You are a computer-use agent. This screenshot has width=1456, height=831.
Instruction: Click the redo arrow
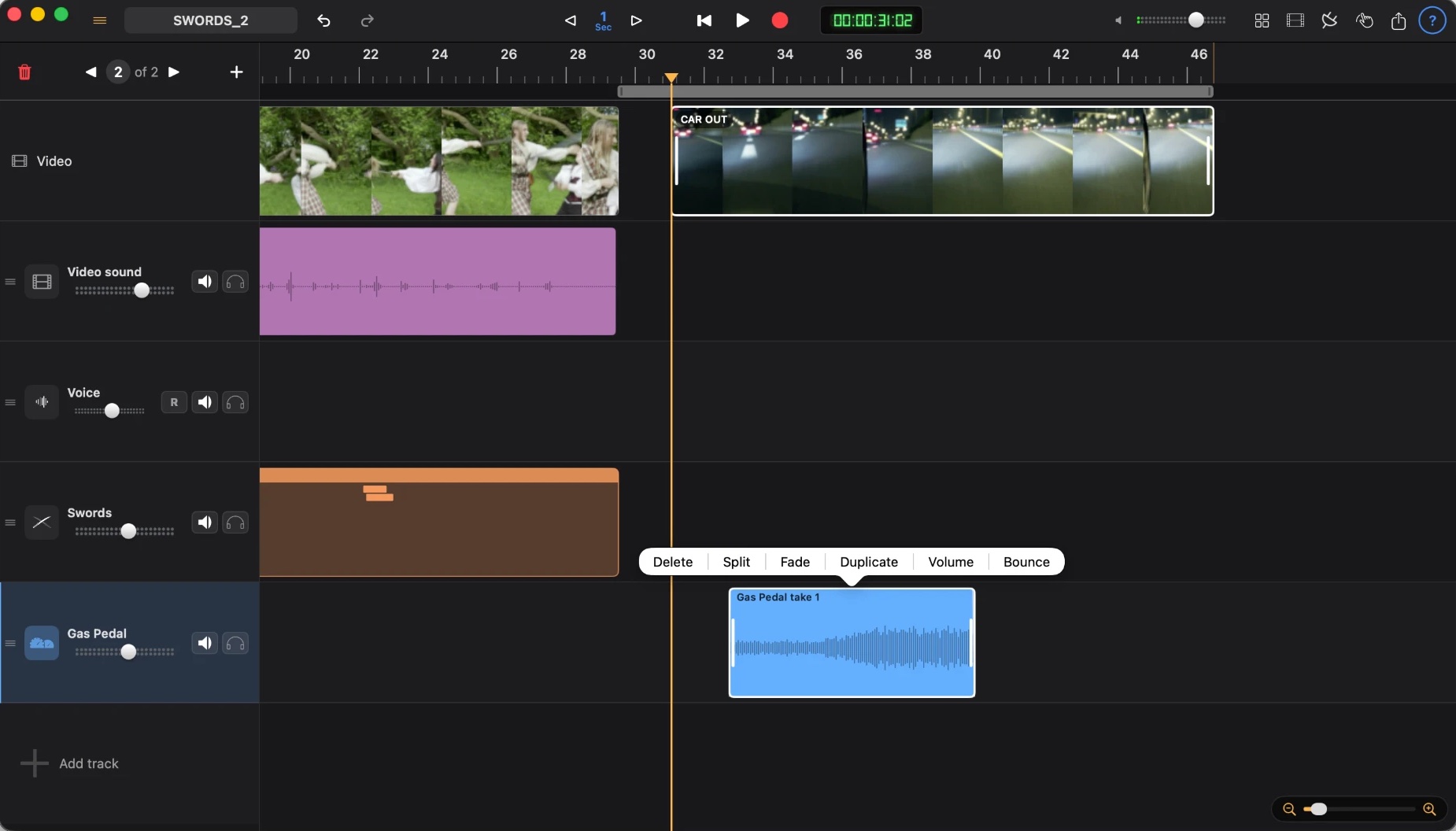click(367, 20)
